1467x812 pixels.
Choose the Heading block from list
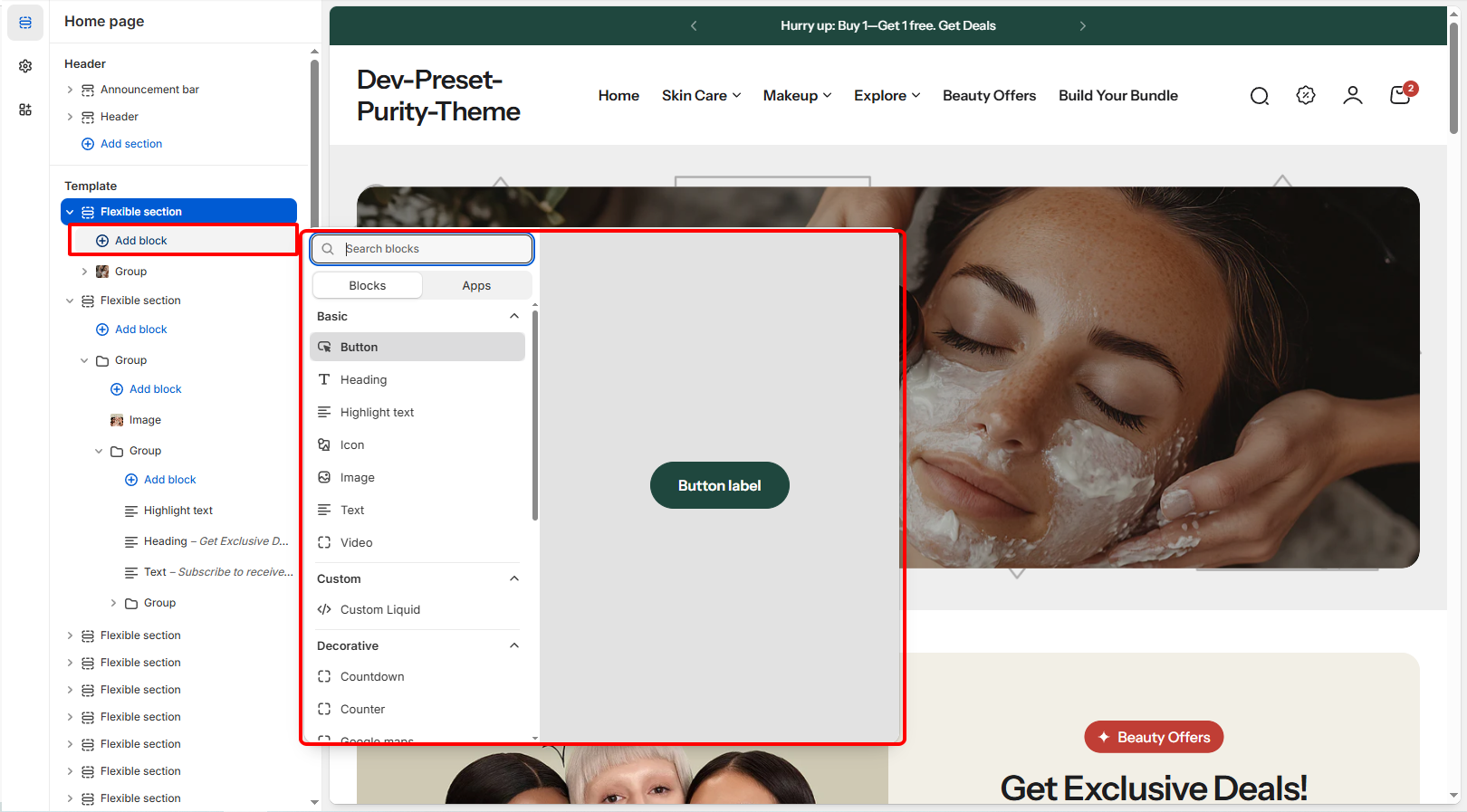click(x=363, y=380)
